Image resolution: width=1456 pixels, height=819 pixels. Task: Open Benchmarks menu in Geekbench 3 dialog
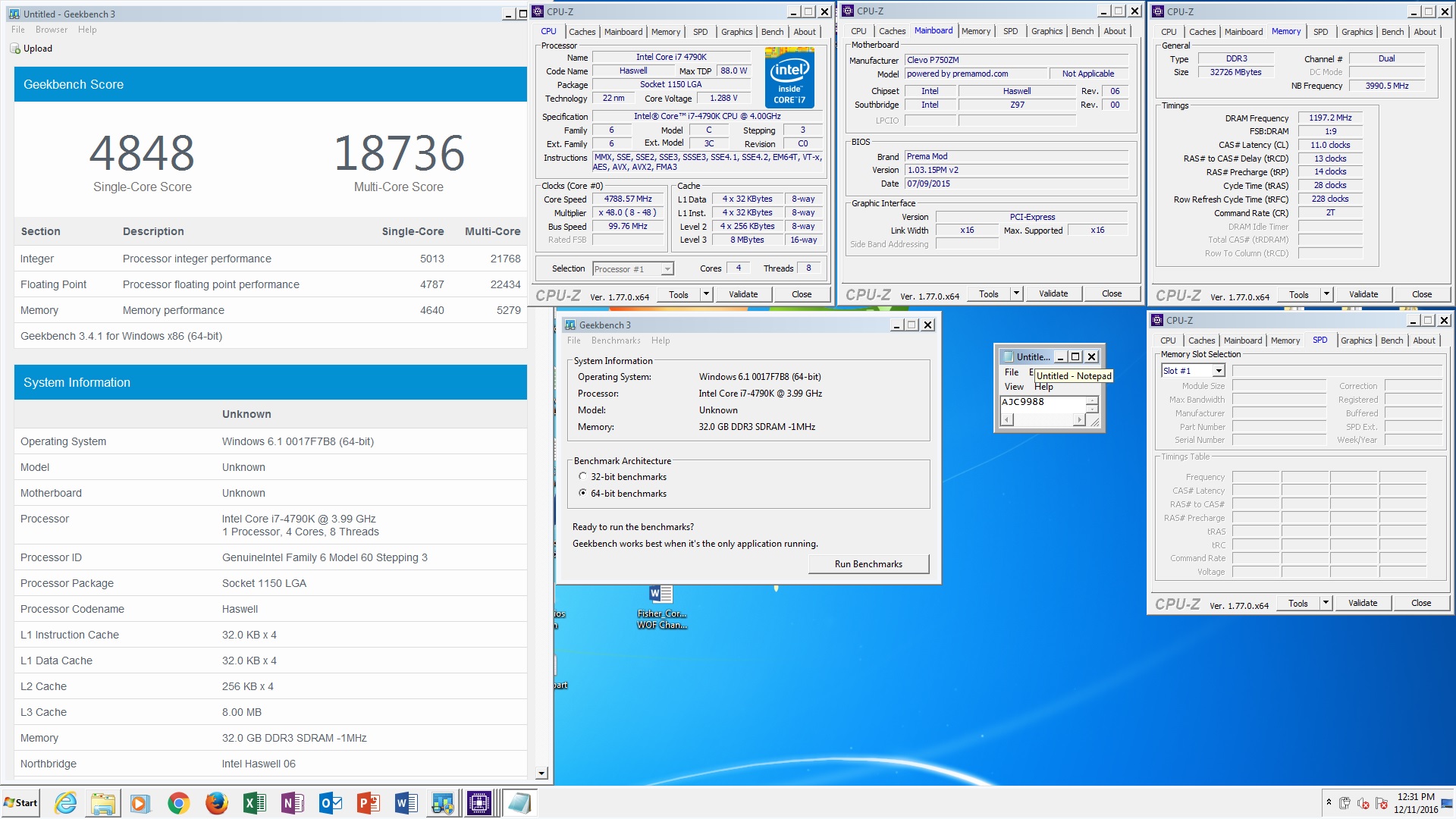pyautogui.click(x=615, y=340)
